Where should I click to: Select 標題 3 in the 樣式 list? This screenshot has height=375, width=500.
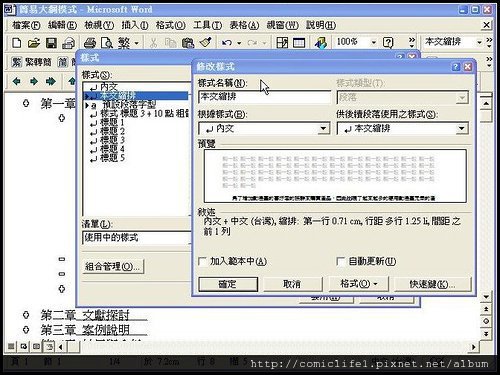click(112, 140)
